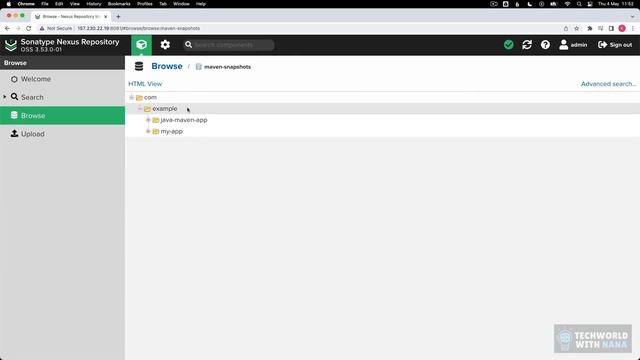The height and width of the screenshot is (360, 640).
Task: Open the Apple menu
Action: (9, 4)
